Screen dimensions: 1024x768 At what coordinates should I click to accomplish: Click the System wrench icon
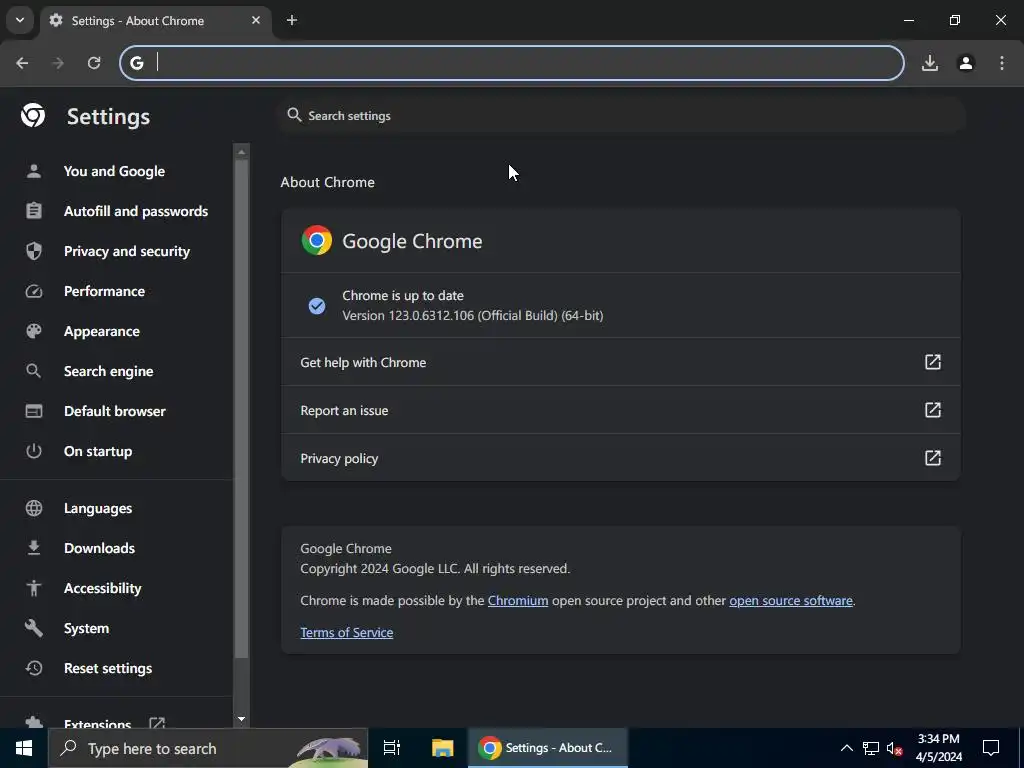(x=33, y=628)
